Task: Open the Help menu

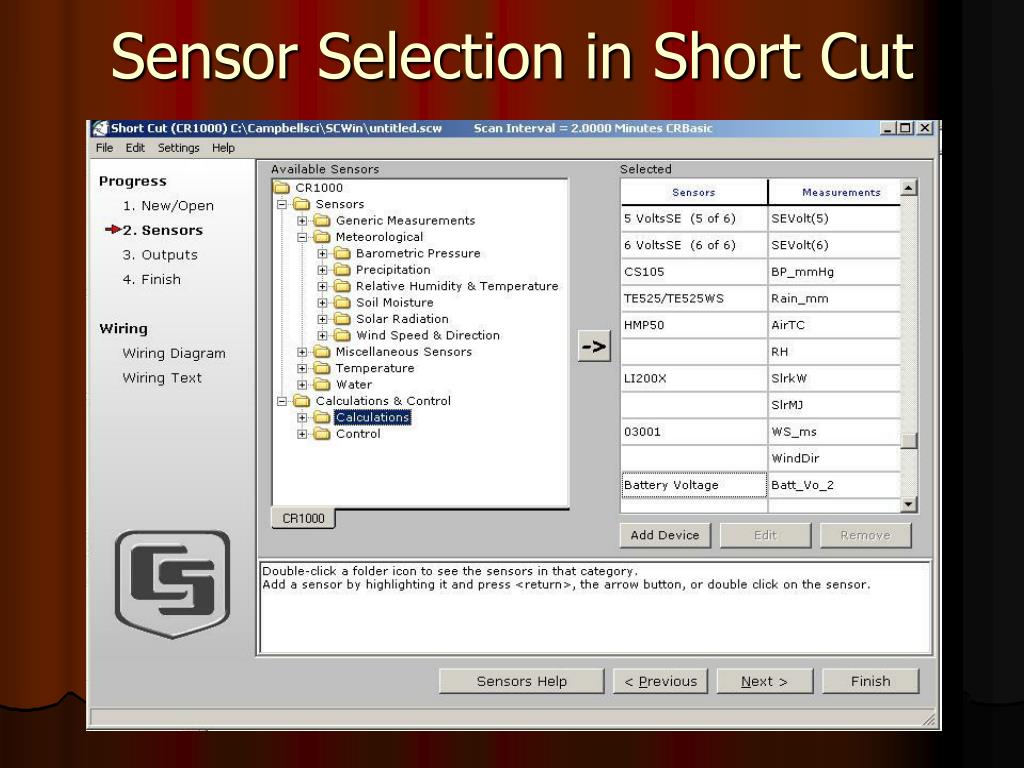Action: 223,148
